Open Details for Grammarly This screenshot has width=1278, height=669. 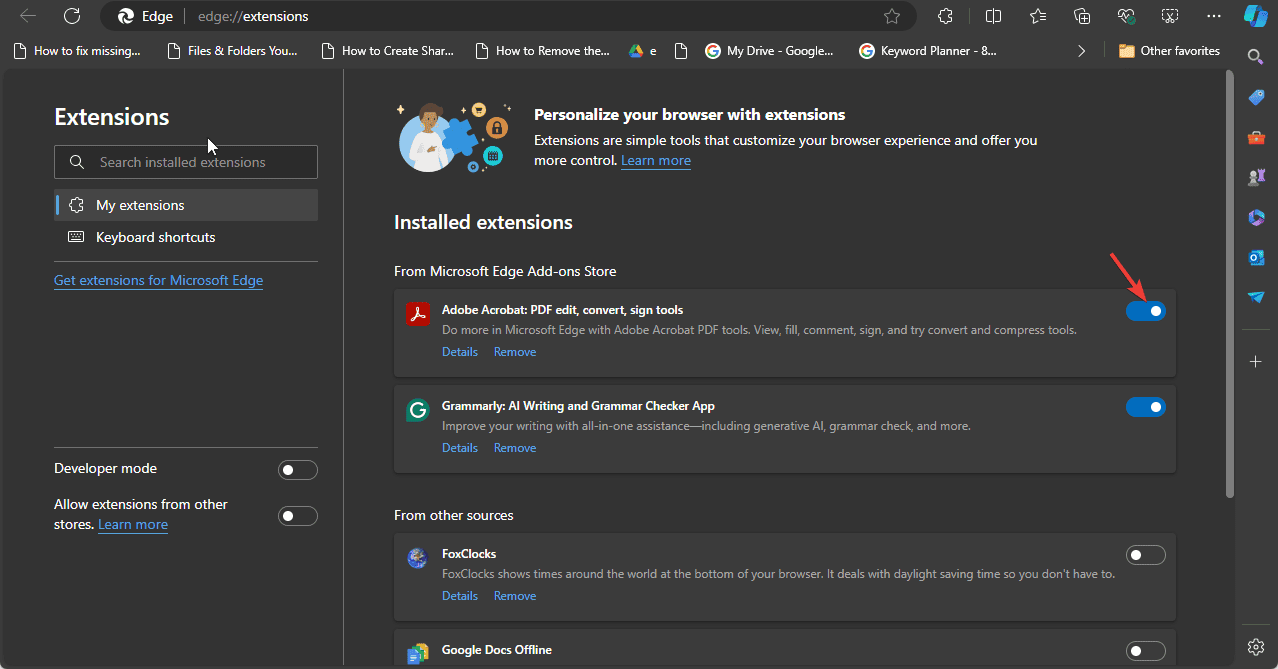460,448
